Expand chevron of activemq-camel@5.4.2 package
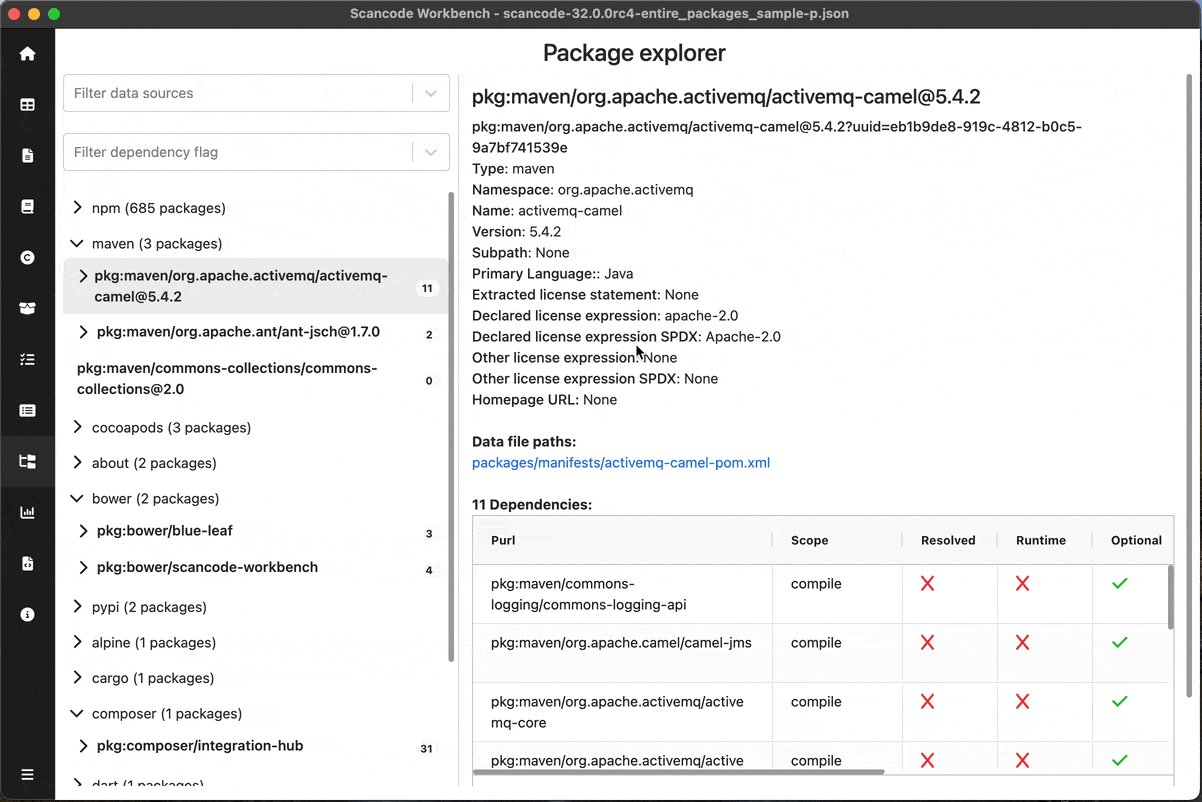This screenshot has width=1202, height=802. pos(84,276)
